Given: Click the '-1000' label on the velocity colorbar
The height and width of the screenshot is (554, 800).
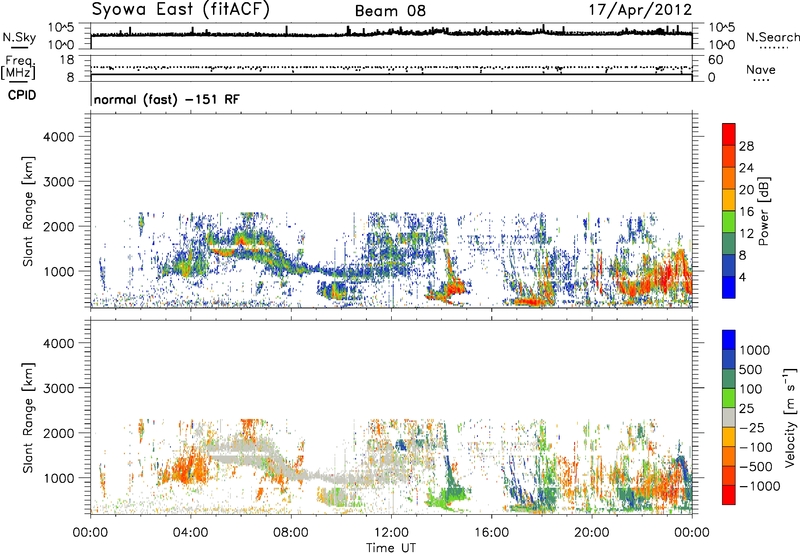Looking at the screenshot, I should coord(759,486).
